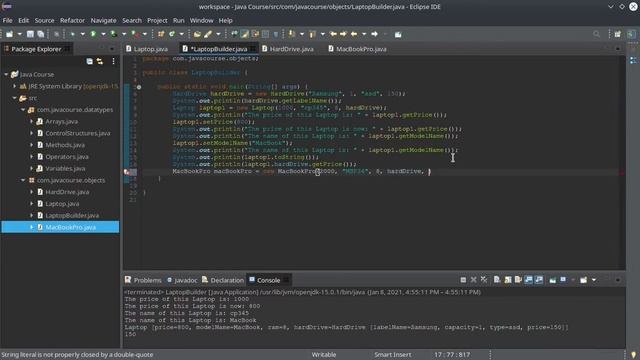Click the Previous Annotation icon
This screenshot has height=360, width=640.
[313, 34]
